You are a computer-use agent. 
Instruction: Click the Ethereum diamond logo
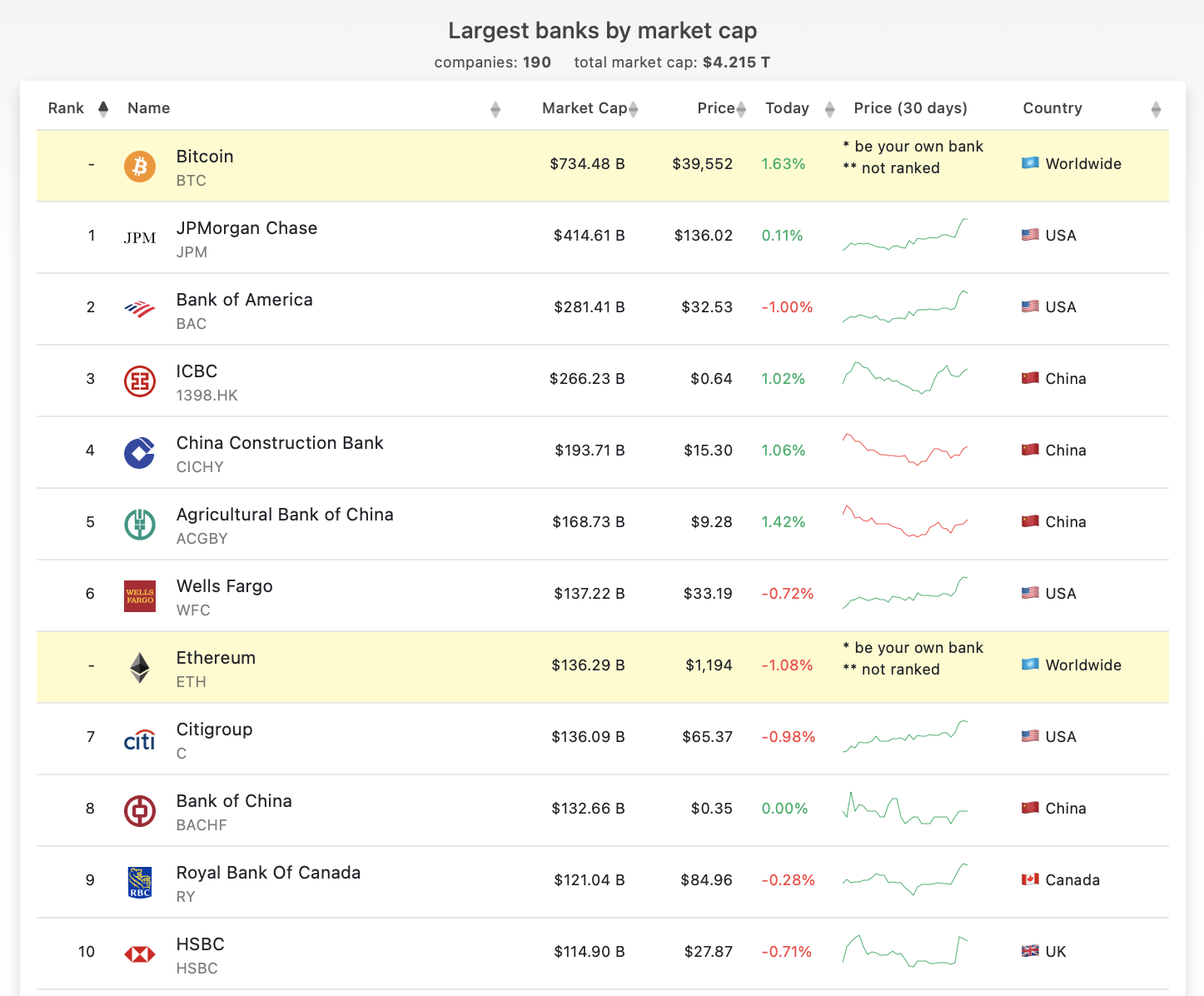(139, 667)
